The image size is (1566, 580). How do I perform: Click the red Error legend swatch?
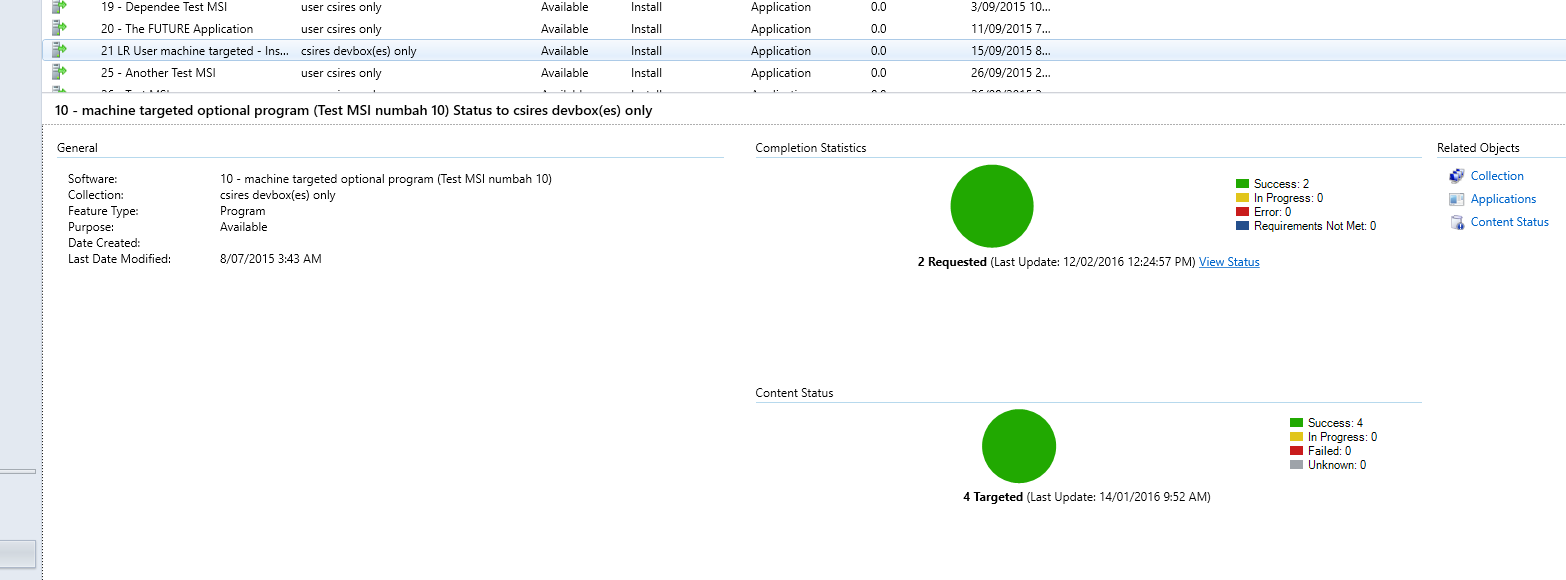point(1242,212)
